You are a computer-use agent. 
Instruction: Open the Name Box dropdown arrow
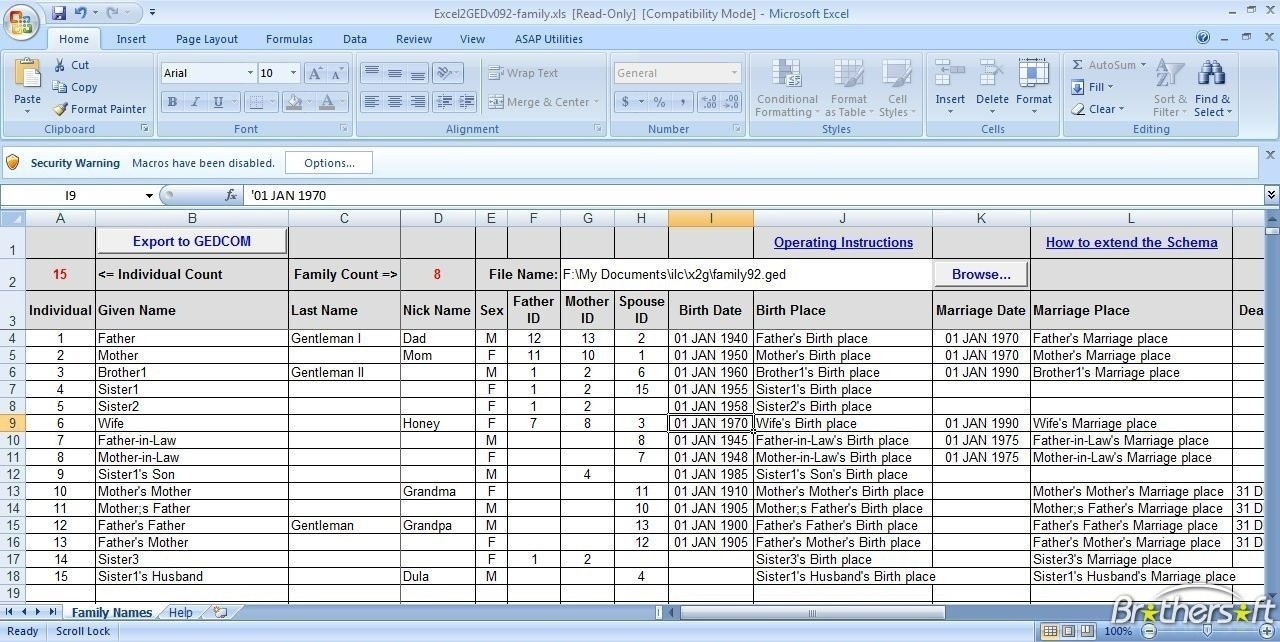[x=149, y=196]
